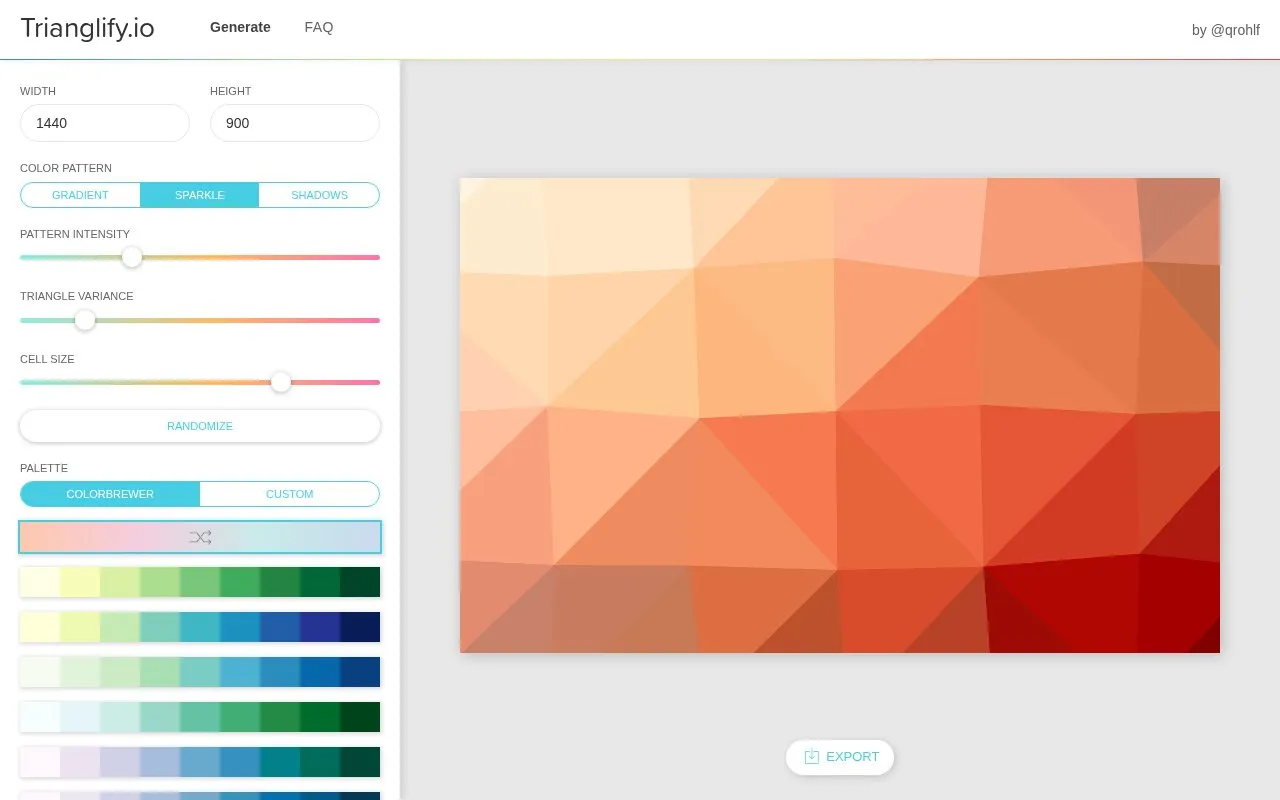Click the download icon in Export button
This screenshot has height=800, width=1280.
tap(812, 757)
